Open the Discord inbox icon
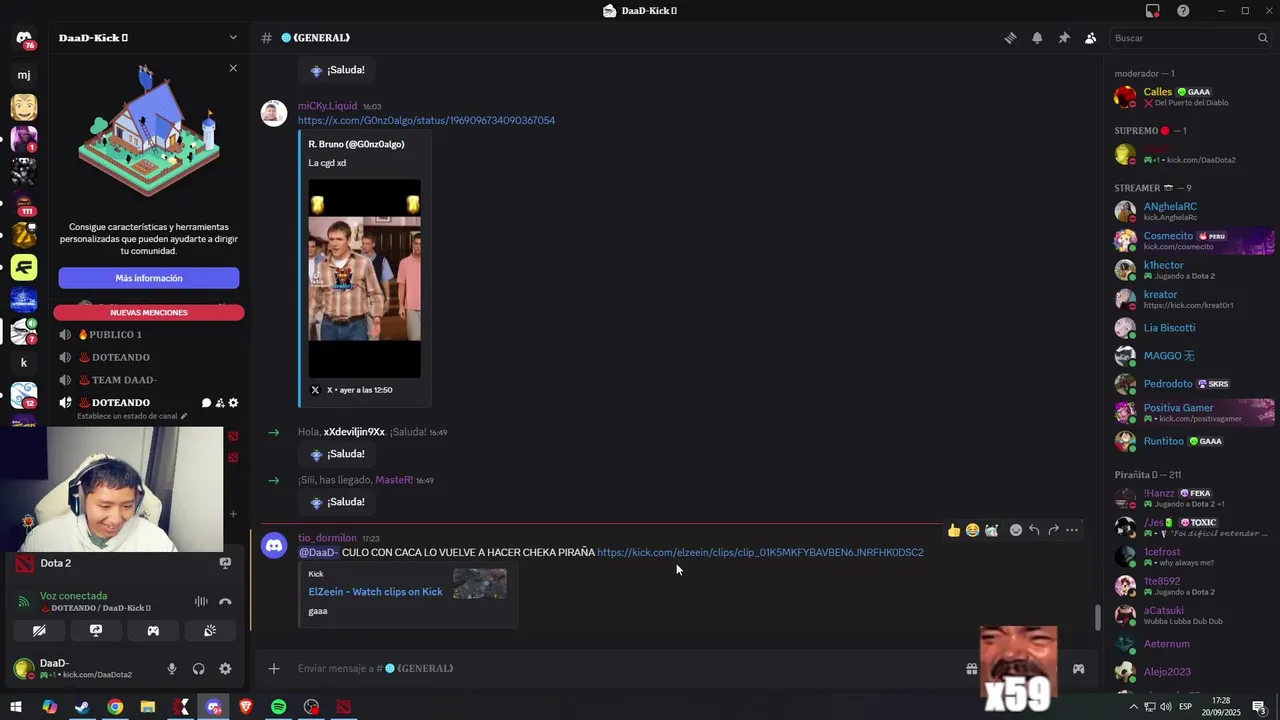The width and height of the screenshot is (1280, 720). coord(1153,11)
